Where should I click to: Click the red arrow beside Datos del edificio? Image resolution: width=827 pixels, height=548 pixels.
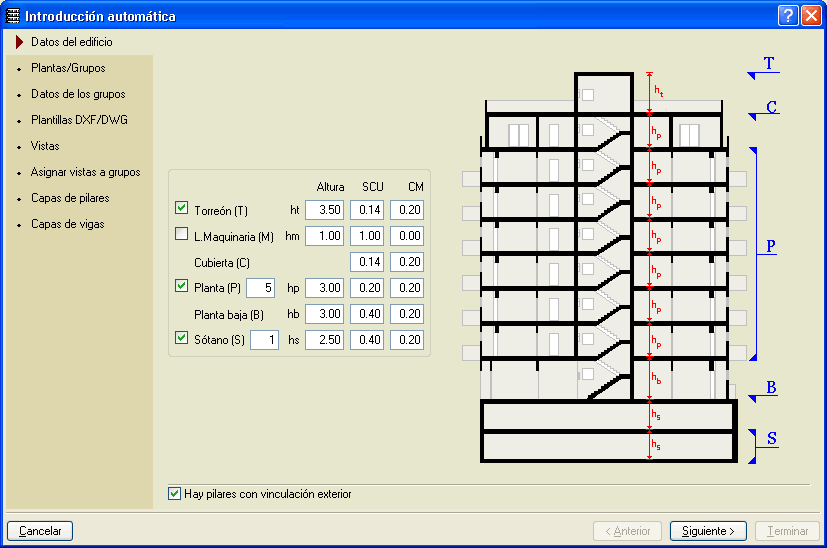coord(19,42)
